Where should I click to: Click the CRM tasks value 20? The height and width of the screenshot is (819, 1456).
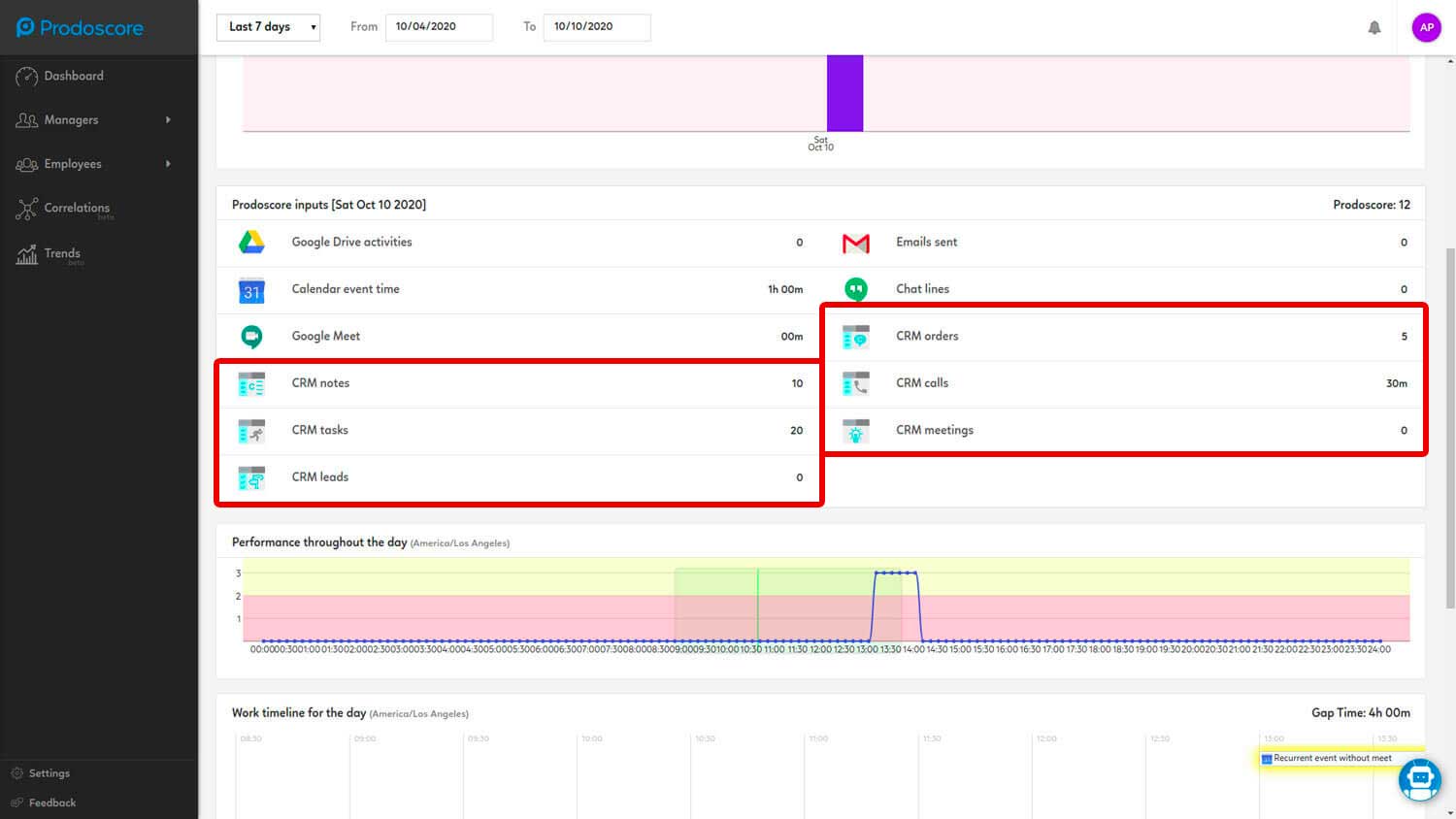(x=797, y=431)
